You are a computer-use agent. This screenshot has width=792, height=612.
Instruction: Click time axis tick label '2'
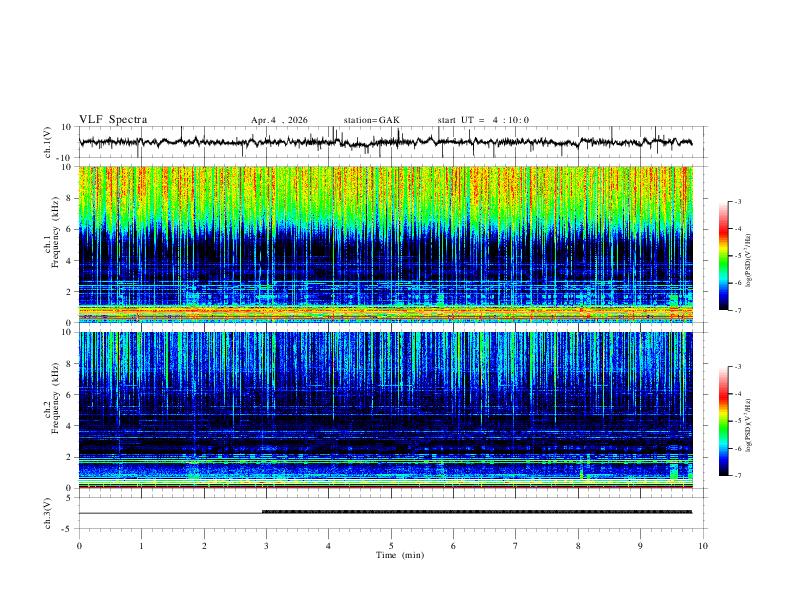click(x=204, y=546)
